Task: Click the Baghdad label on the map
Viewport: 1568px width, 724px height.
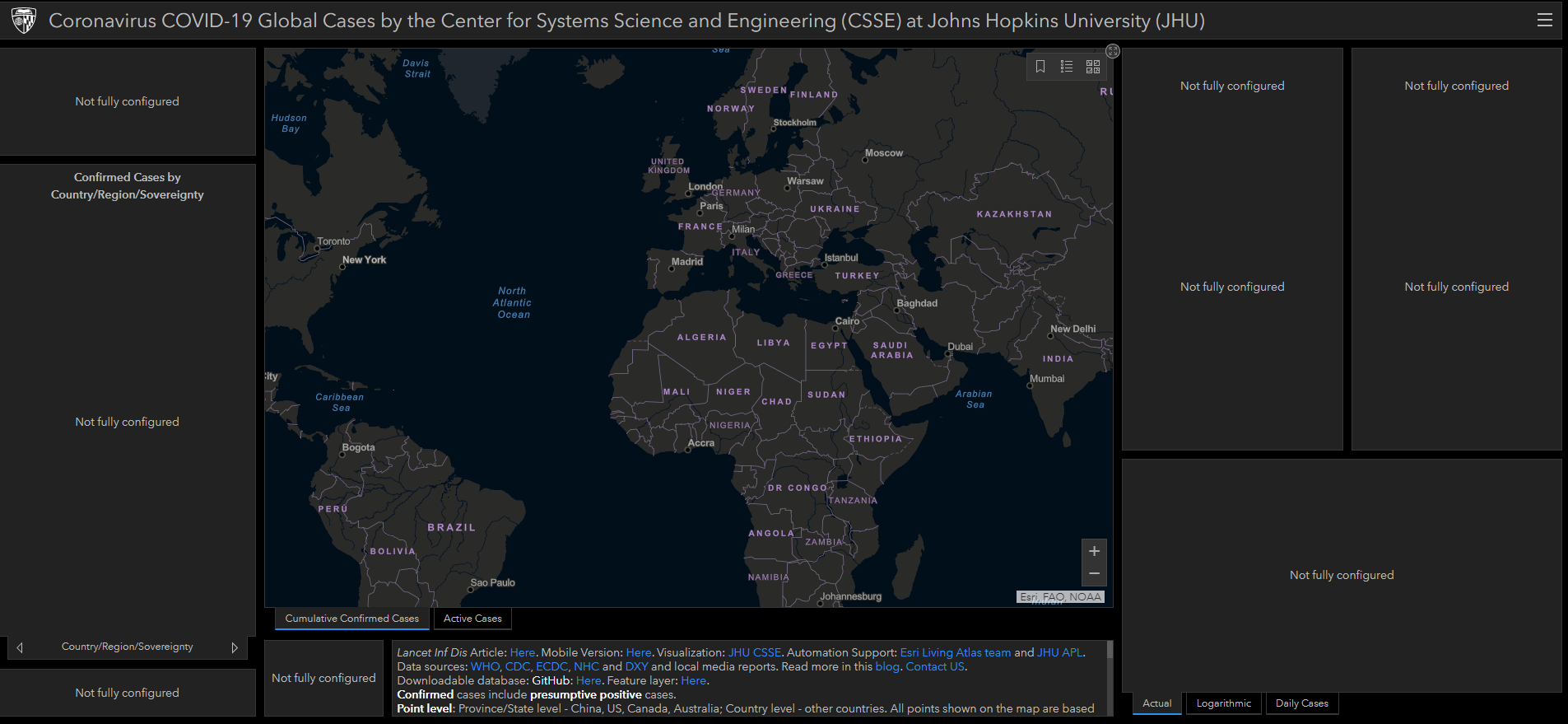Action: 917,303
